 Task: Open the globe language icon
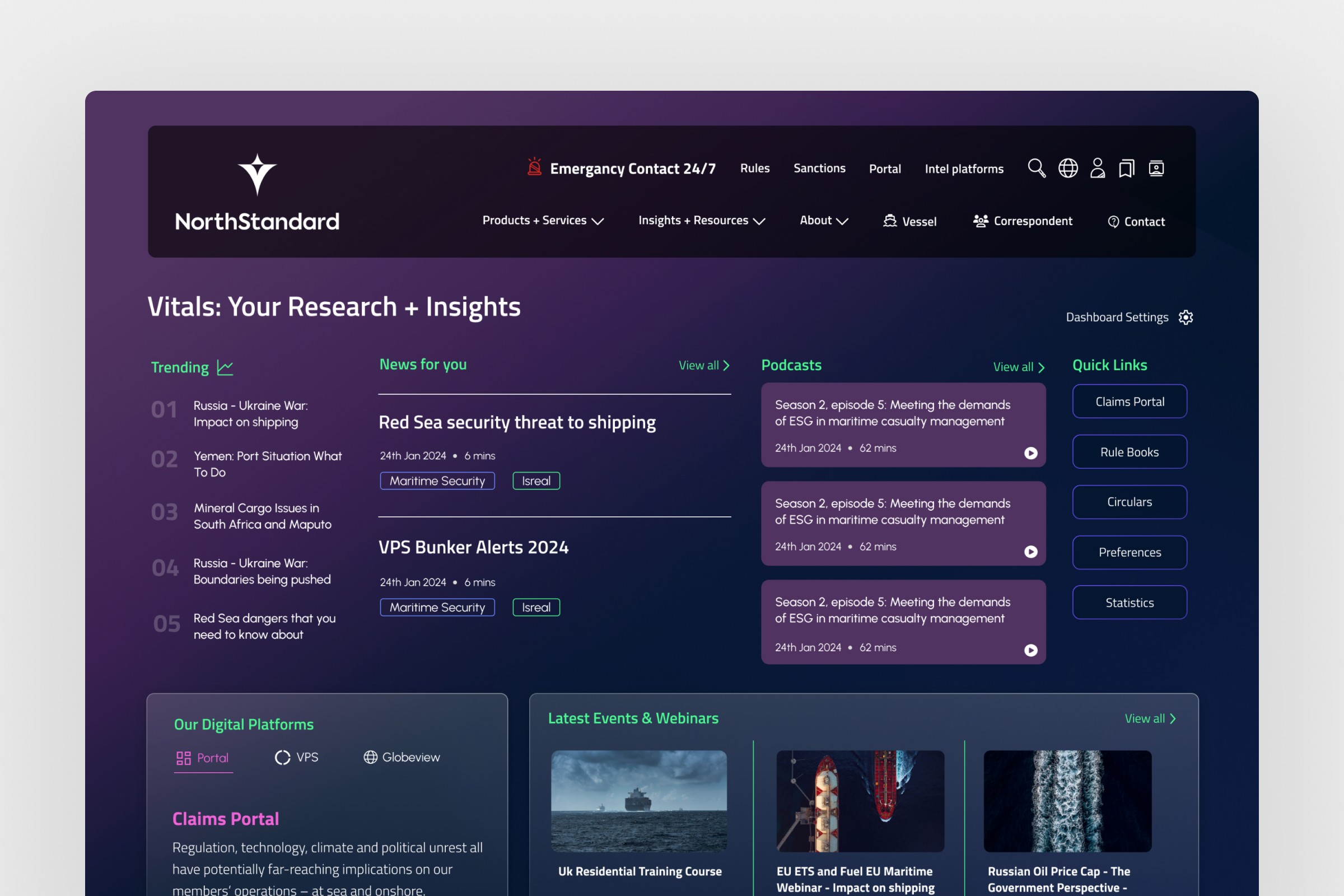coord(1067,168)
